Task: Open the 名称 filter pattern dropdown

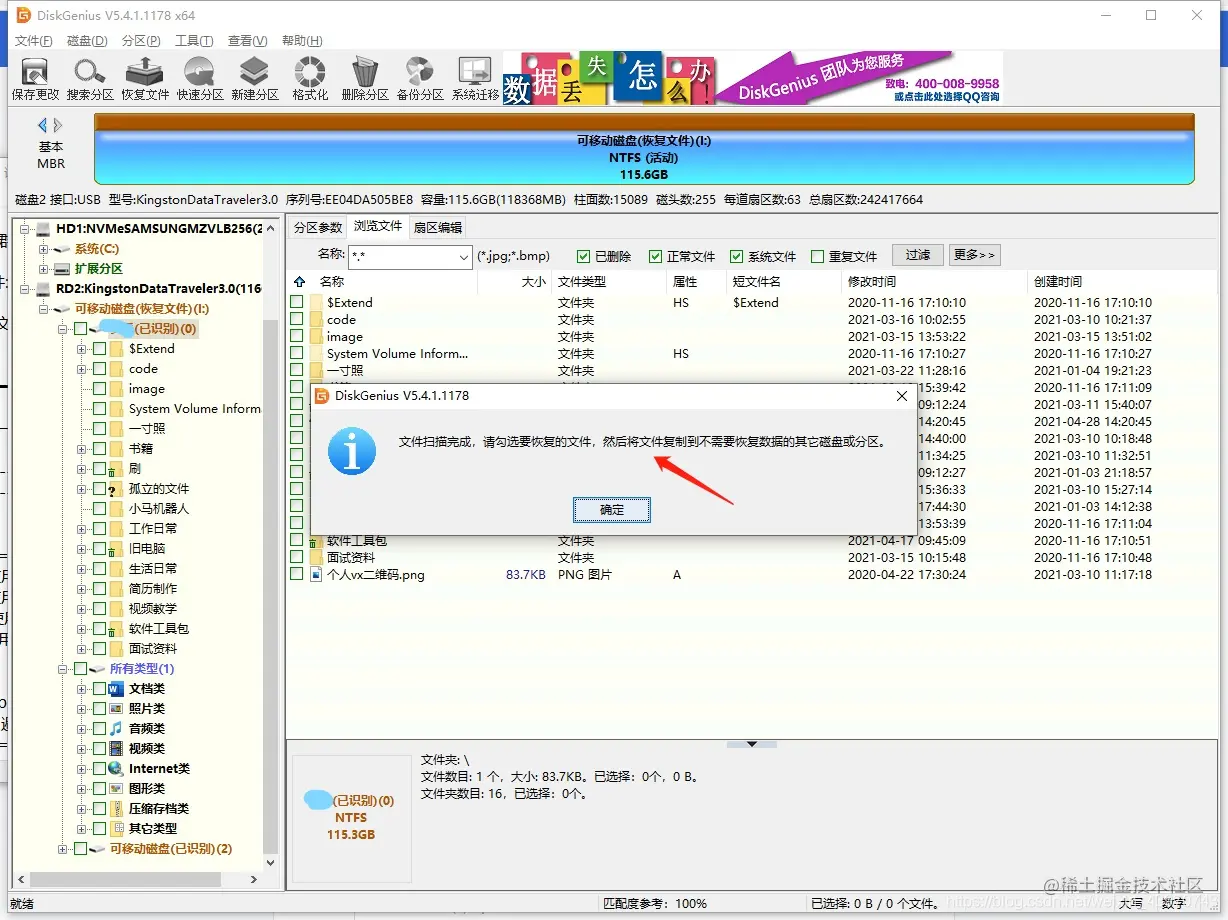Action: (464, 257)
